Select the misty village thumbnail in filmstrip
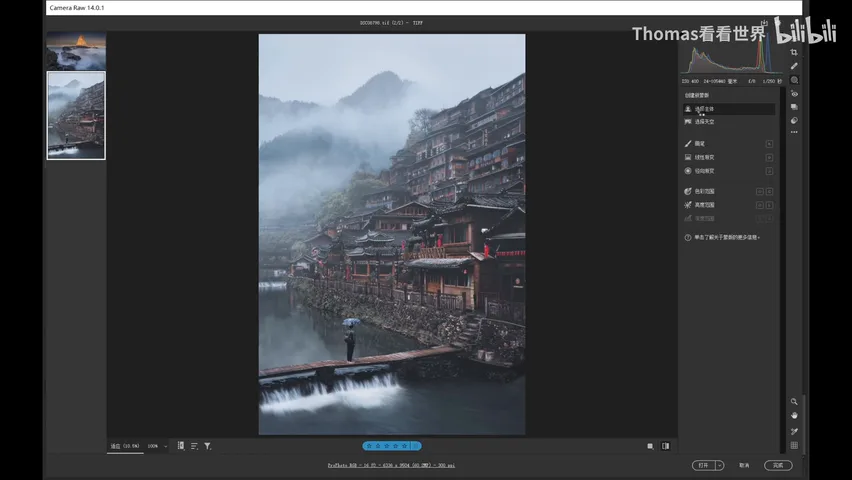This screenshot has width=852, height=480. click(x=76, y=115)
